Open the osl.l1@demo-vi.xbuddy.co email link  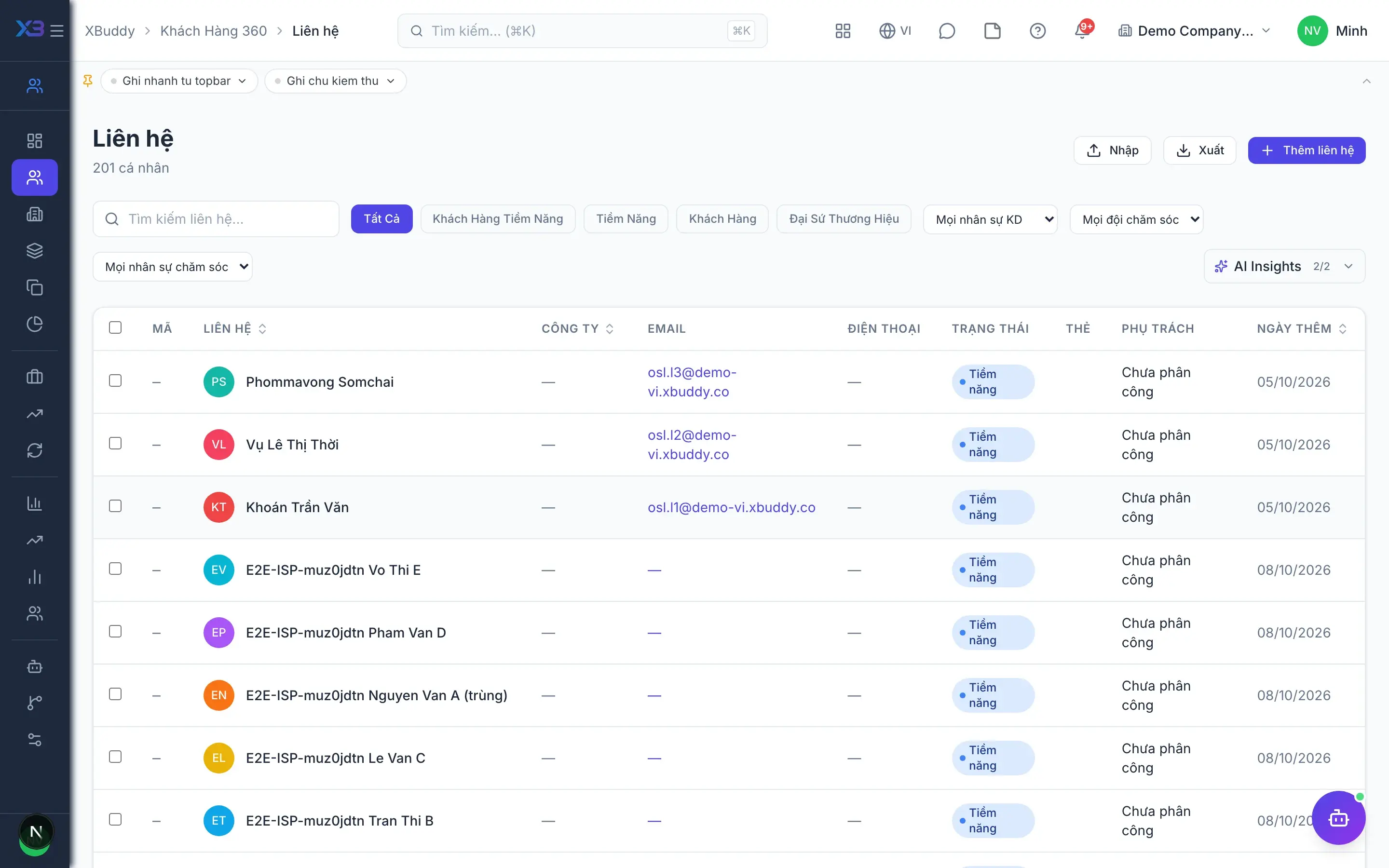(x=731, y=507)
